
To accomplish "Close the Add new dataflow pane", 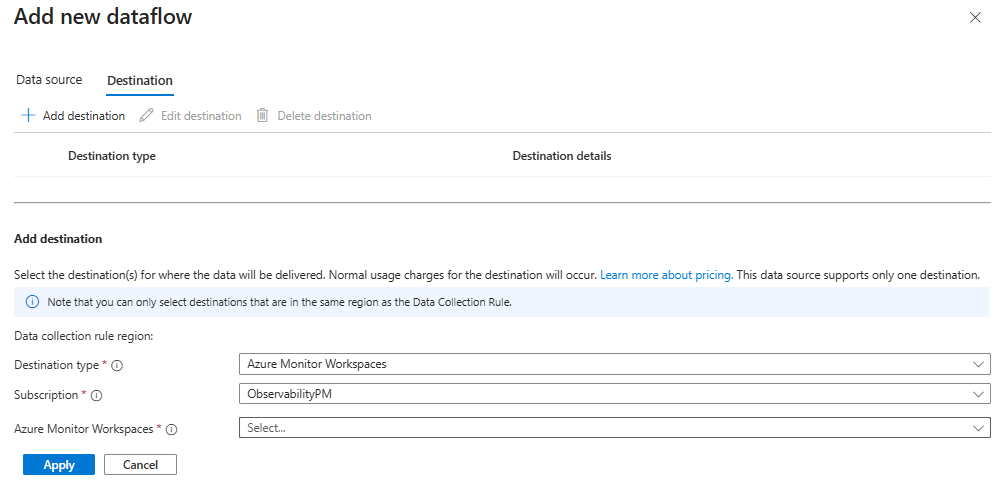I will 975,18.
